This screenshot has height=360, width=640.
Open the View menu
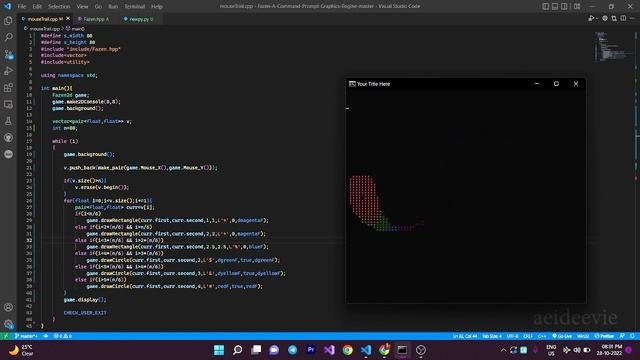(x=82, y=7)
